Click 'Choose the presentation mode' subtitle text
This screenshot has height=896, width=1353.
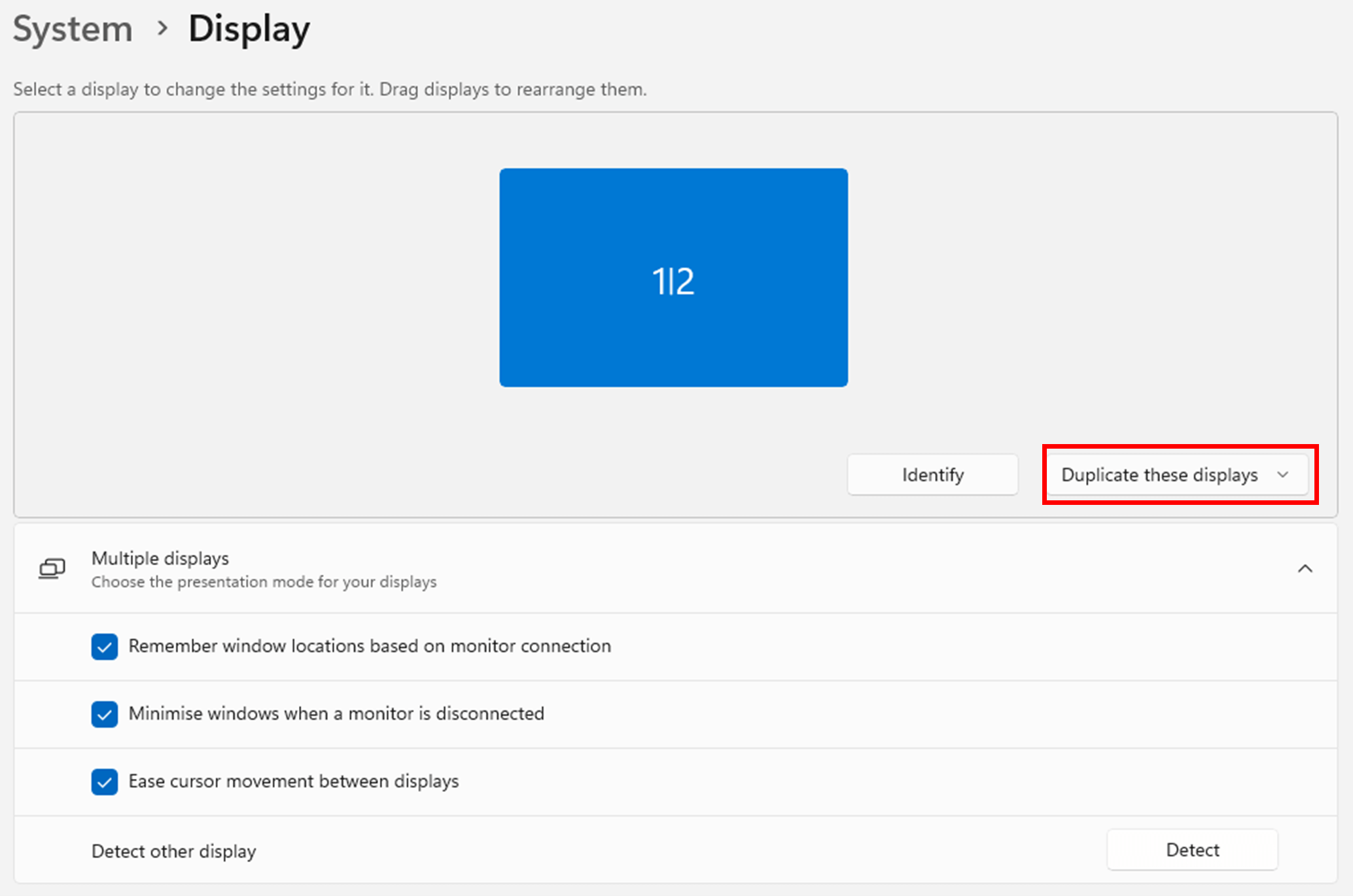[x=264, y=582]
